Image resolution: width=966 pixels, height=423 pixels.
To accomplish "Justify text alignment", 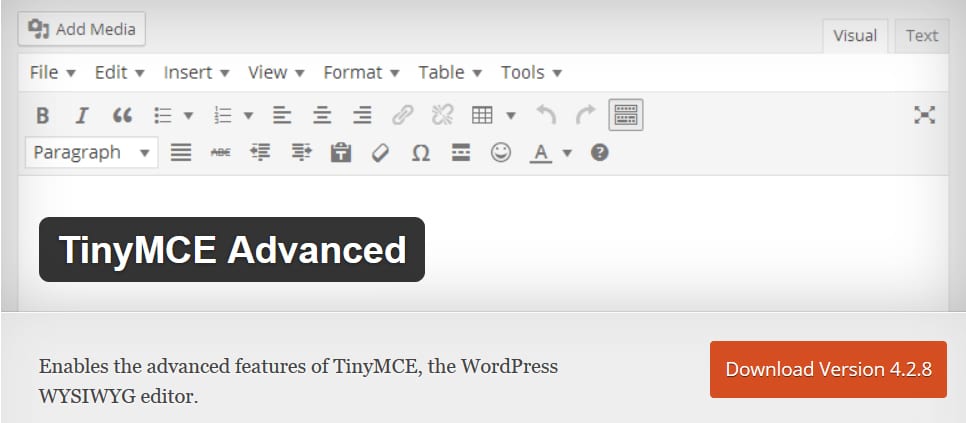I will tap(181, 152).
